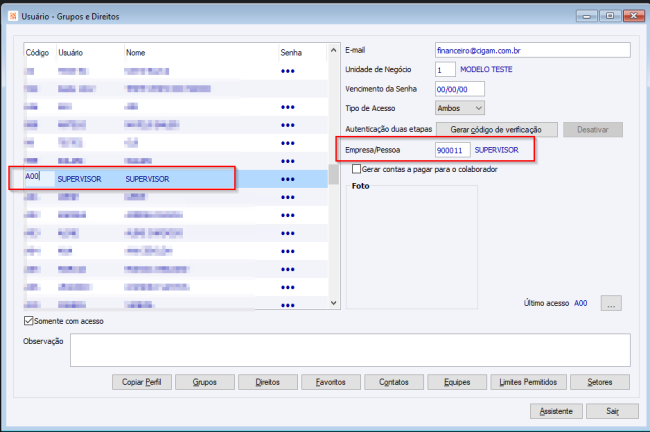Click the user list scroll-down arrow
The width and height of the screenshot is (650, 432).
(334, 303)
